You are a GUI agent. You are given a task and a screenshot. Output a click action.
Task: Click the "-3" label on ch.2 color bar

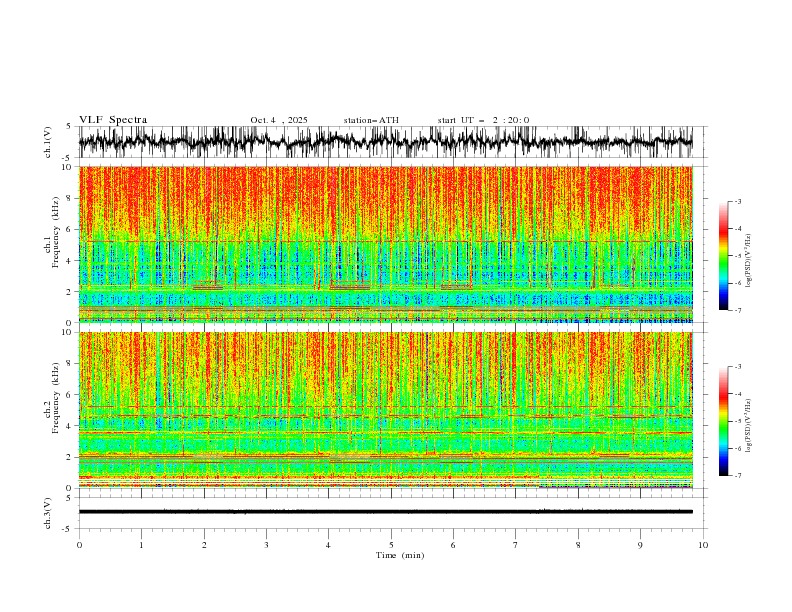point(737,367)
